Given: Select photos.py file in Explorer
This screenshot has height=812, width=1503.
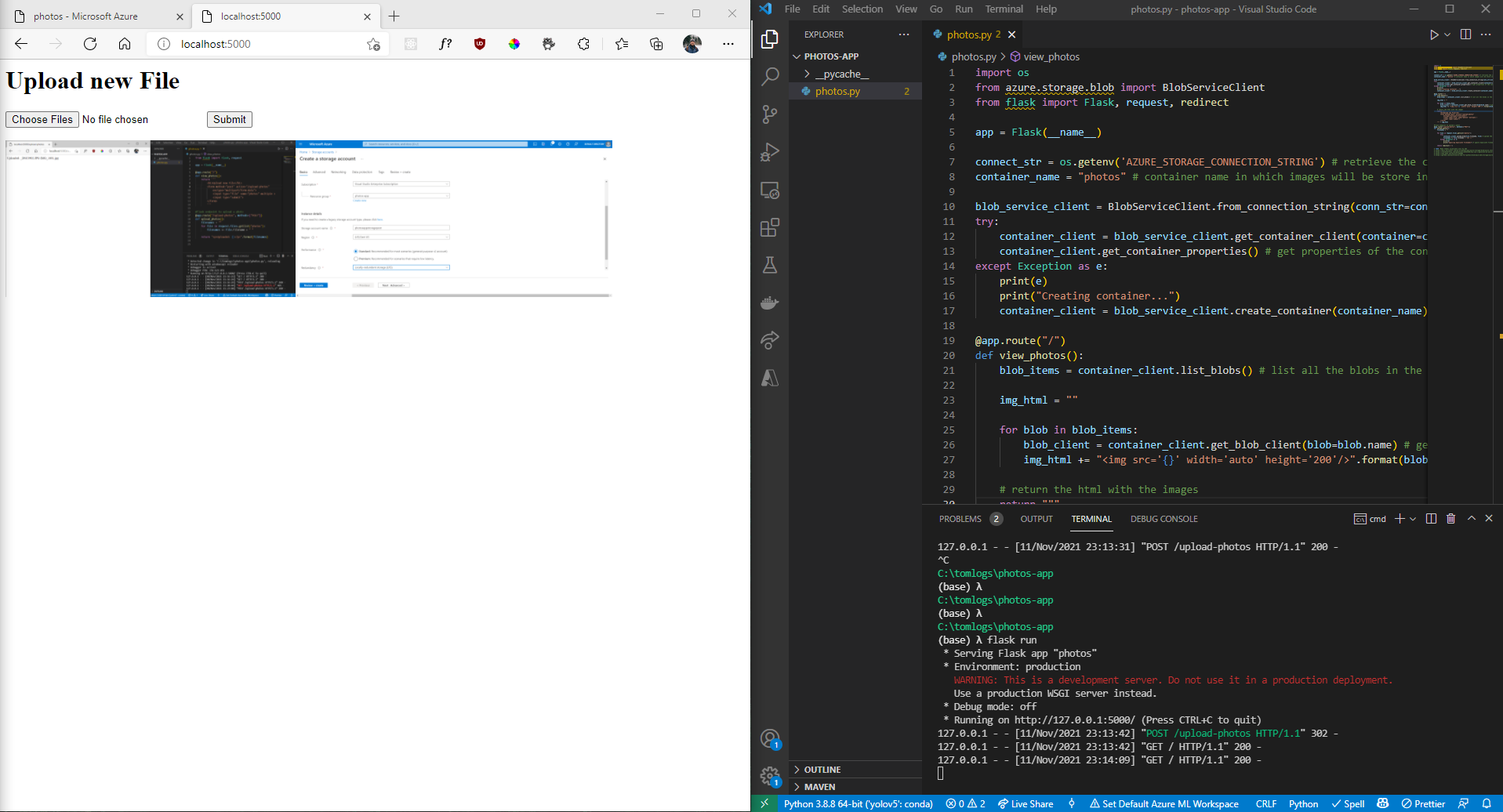Looking at the screenshot, I should tap(855, 91).
